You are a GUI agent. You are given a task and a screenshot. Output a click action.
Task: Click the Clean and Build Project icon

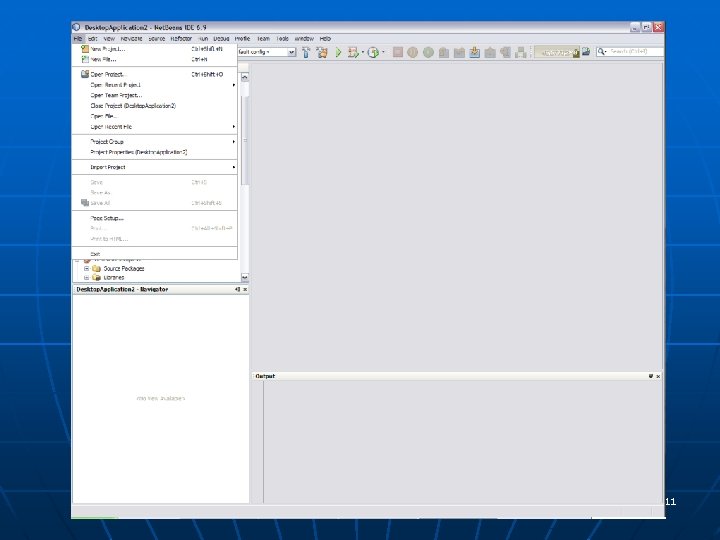tap(322, 52)
